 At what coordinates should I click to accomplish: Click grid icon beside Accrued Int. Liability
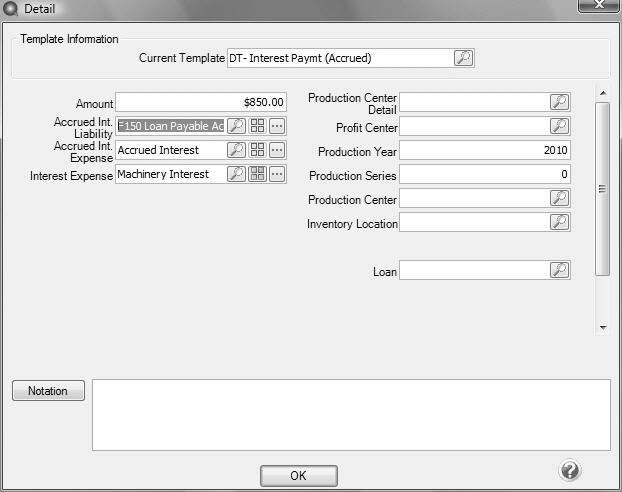click(x=257, y=126)
